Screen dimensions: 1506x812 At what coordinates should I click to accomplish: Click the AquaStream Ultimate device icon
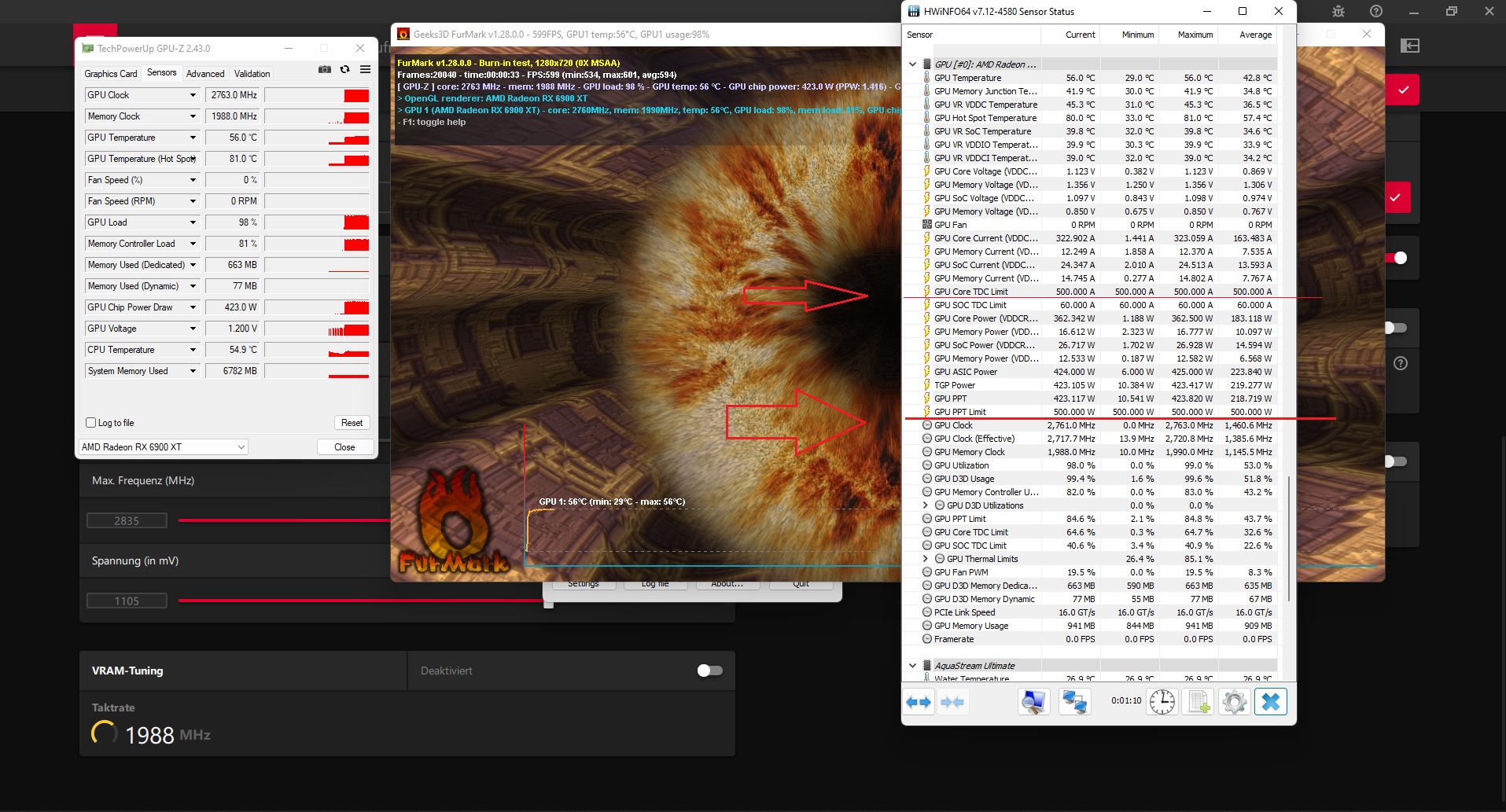926,666
